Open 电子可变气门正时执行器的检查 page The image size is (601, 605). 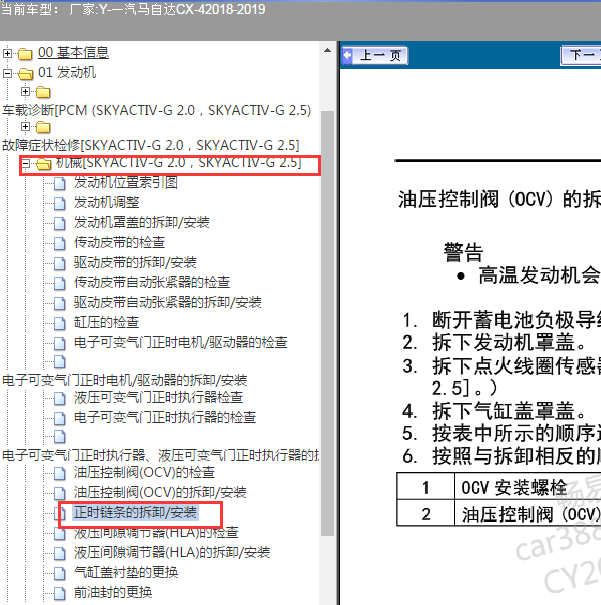[x=165, y=417]
